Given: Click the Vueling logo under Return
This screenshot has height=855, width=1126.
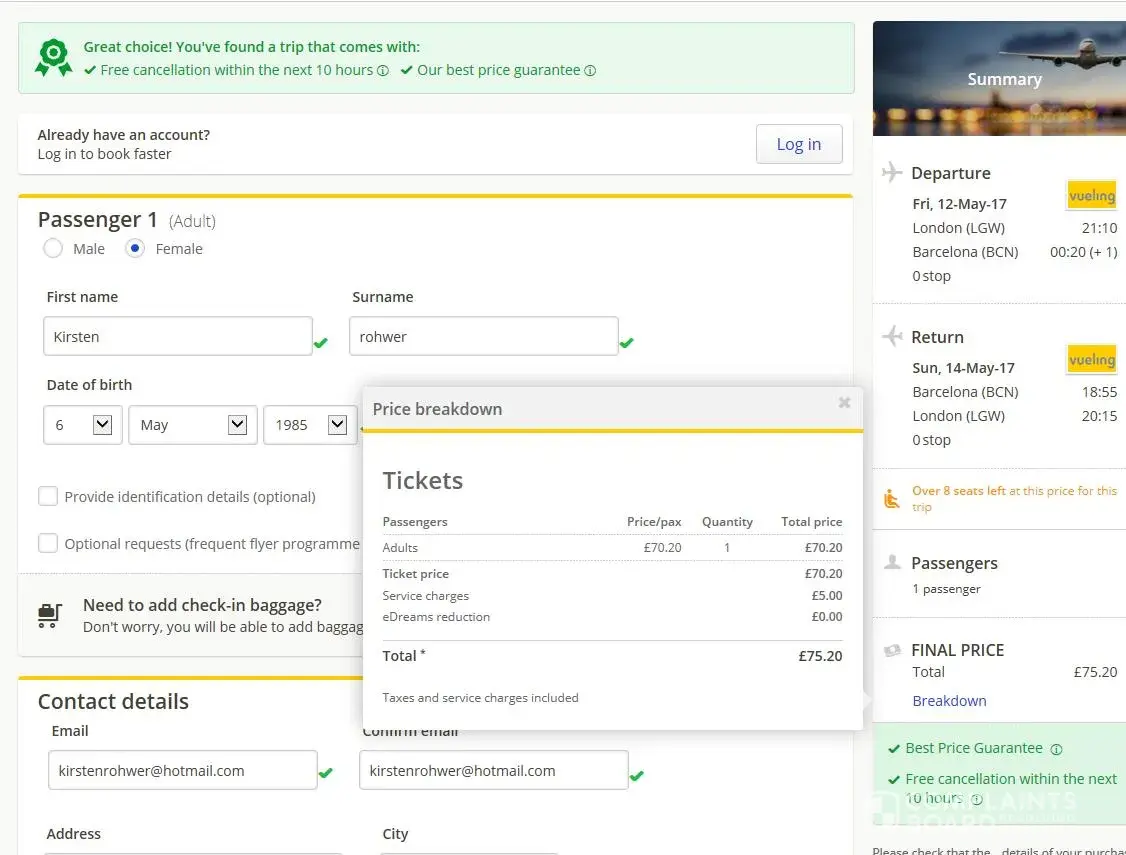Looking at the screenshot, I should (1091, 359).
